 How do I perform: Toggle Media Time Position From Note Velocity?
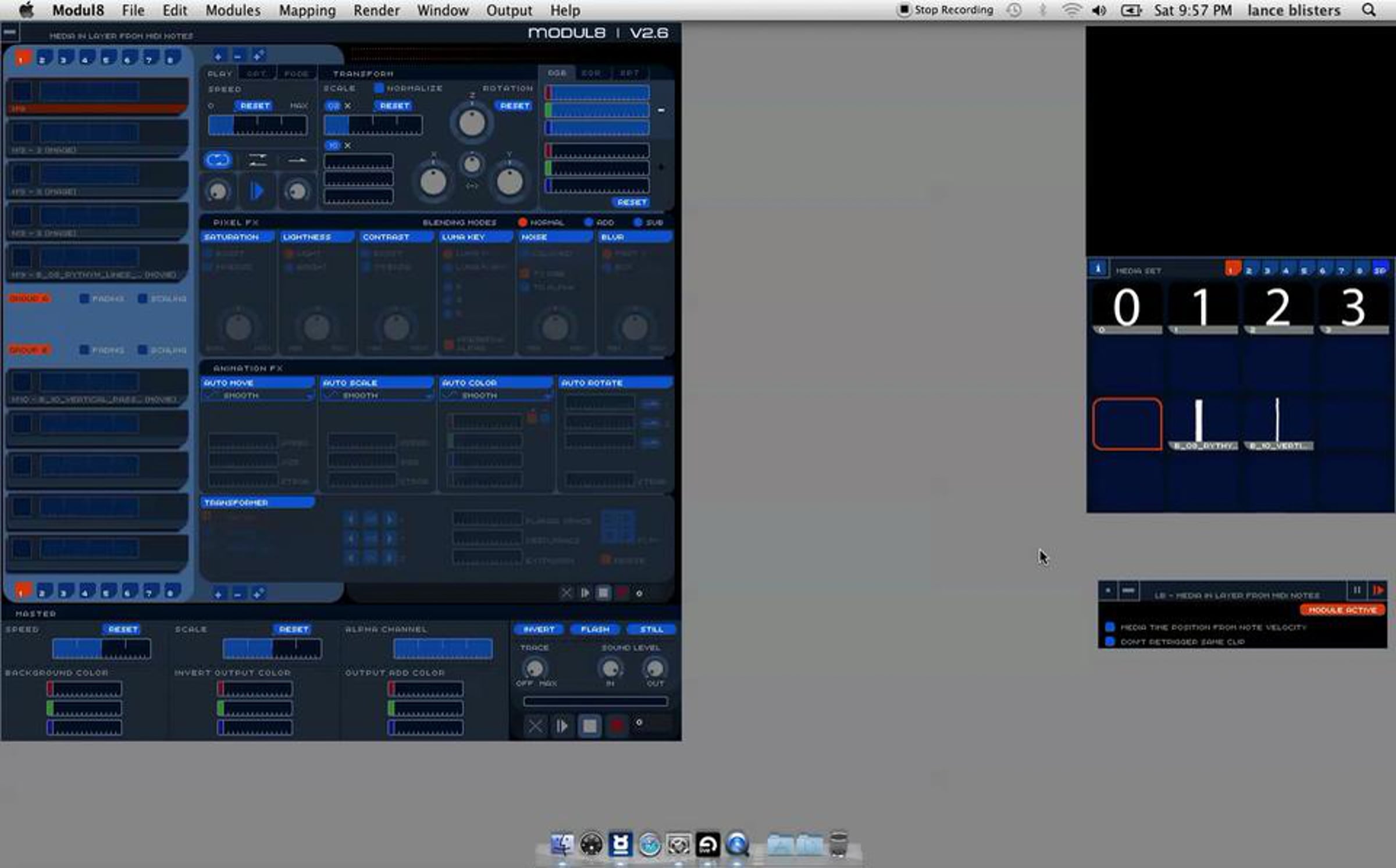point(1110,627)
